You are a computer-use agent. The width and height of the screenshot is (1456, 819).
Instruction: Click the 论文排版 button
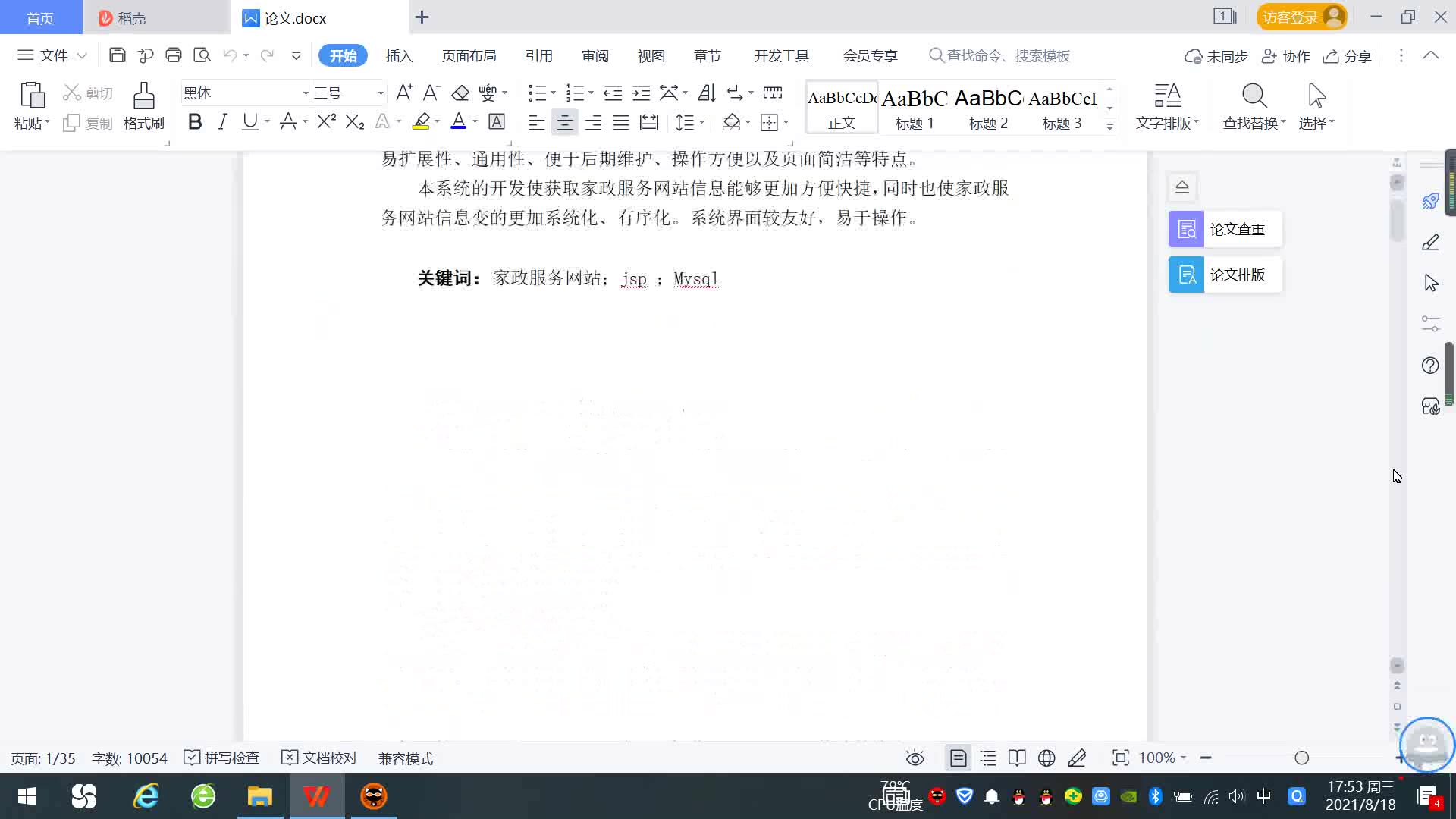point(1225,275)
